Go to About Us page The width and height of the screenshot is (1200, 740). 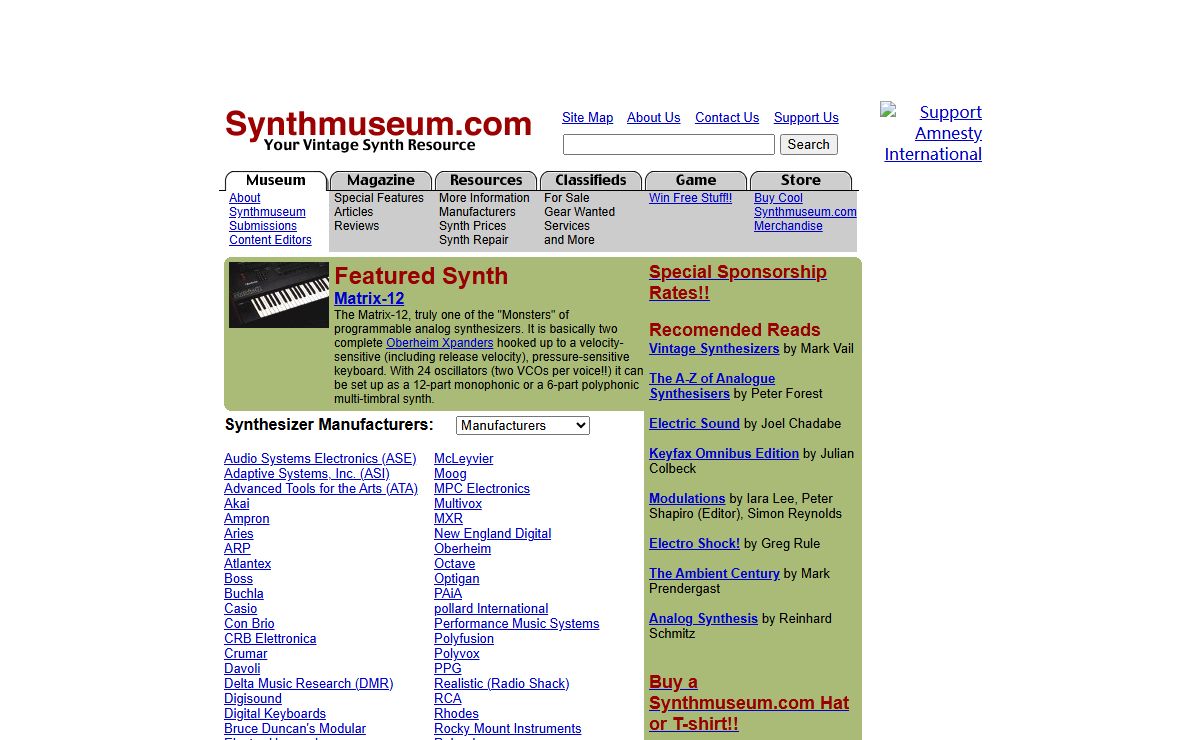[x=653, y=118]
